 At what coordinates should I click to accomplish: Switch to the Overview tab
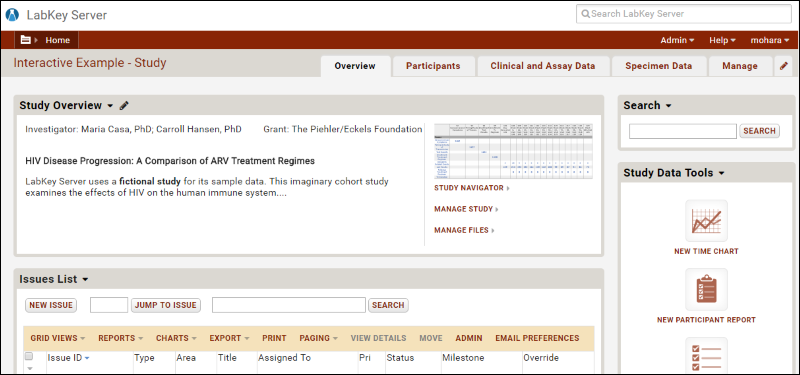pos(355,66)
